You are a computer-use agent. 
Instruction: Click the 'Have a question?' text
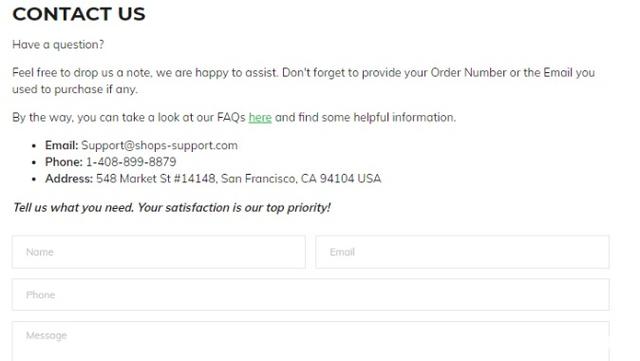click(58, 45)
